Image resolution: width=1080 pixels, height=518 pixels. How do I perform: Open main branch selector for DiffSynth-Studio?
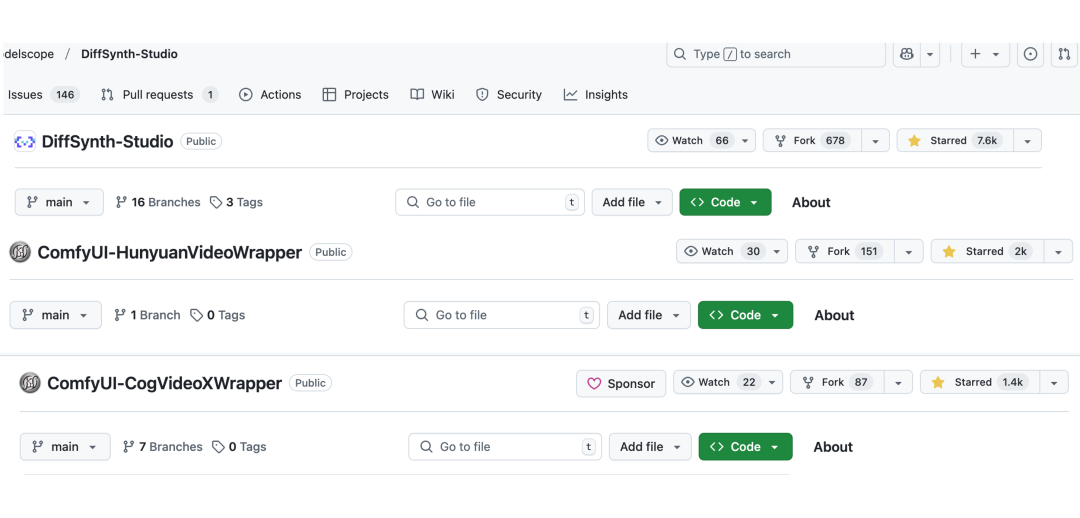click(x=59, y=203)
